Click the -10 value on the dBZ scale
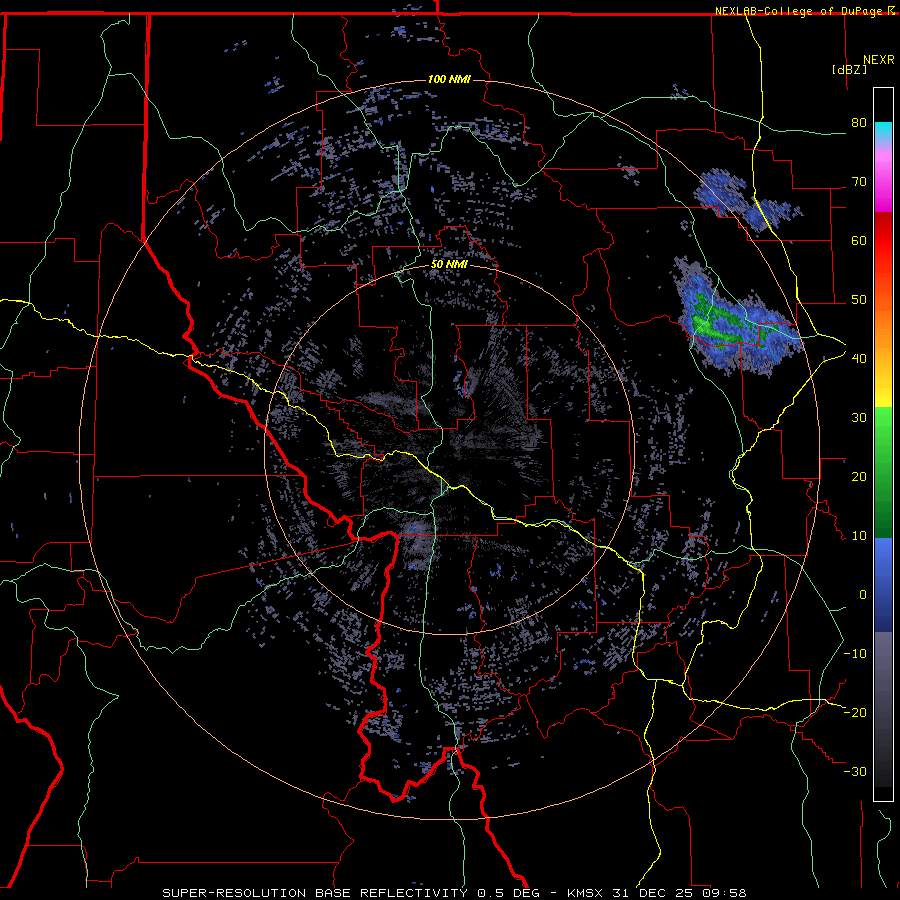This screenshot has height=900, width=900. point(855,654)
